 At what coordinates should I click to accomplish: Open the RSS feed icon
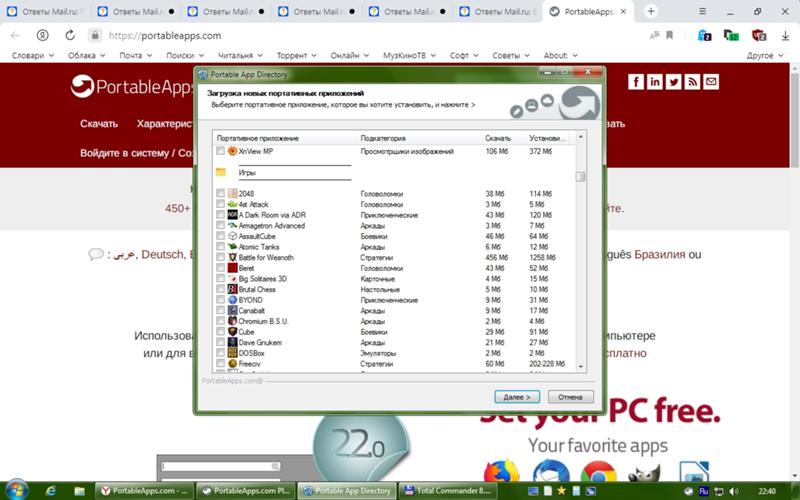pos(692,82)
